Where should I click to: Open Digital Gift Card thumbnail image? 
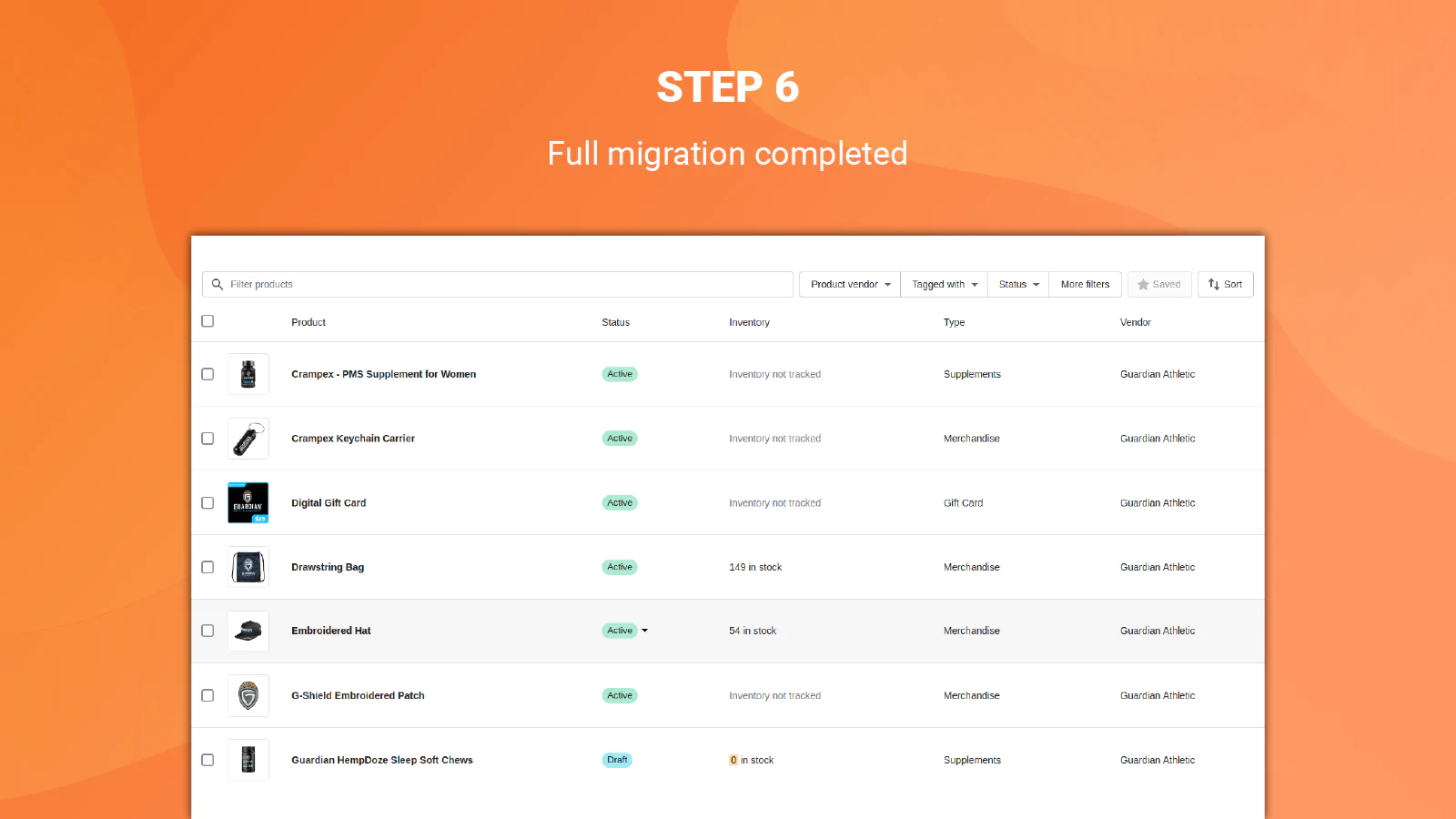(x=248, y=503)
